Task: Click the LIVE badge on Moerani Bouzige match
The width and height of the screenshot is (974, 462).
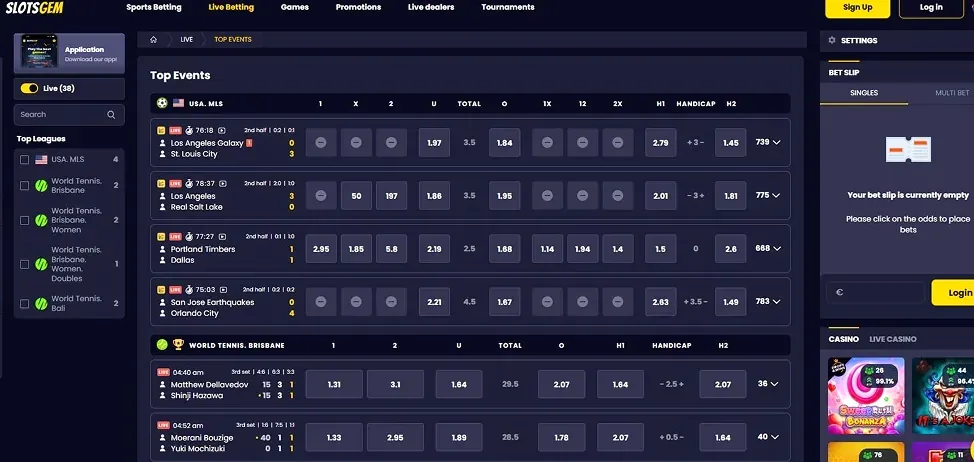Action: (x=163, y=425)
